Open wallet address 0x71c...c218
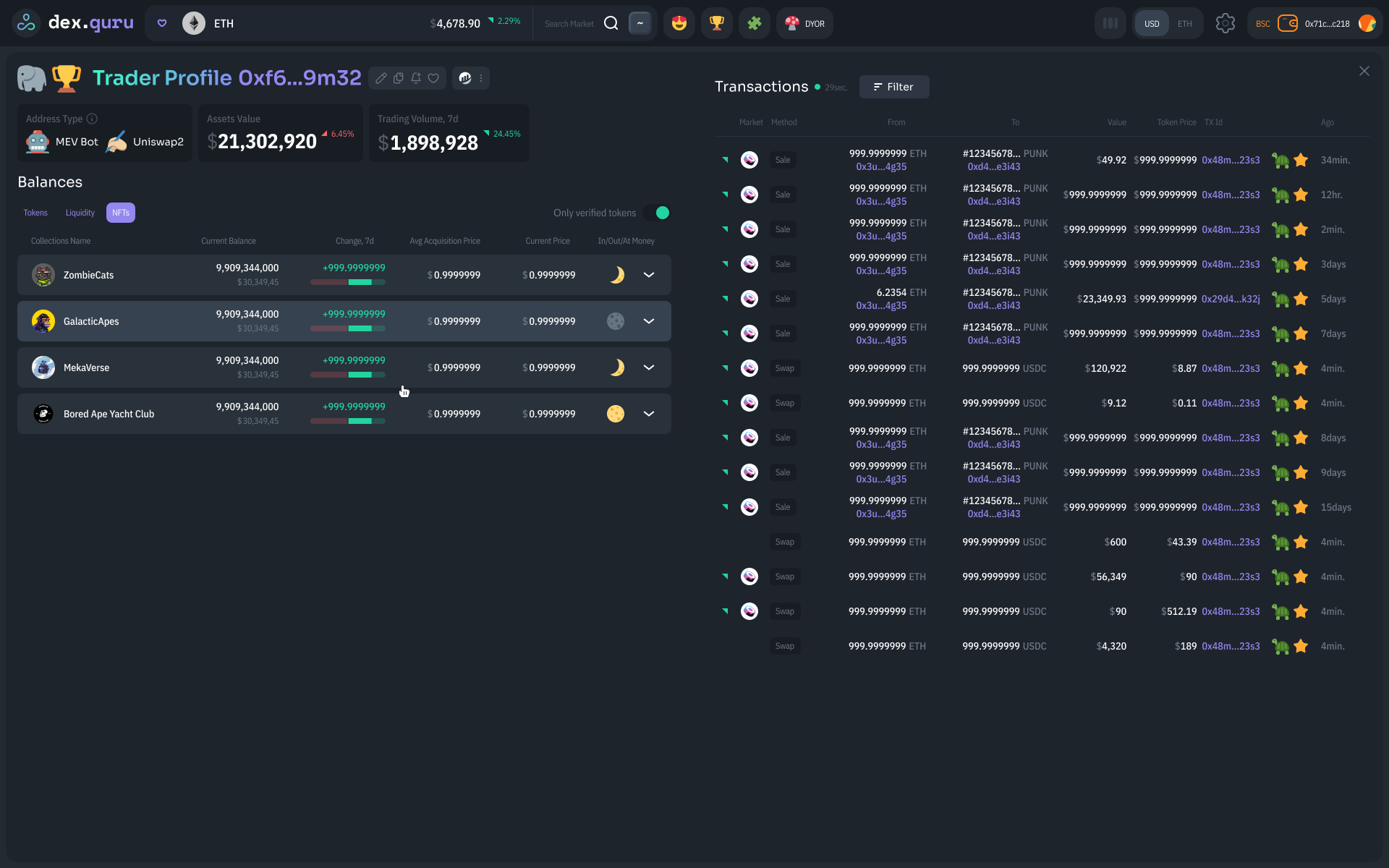The width and height of the screenshot is (1389, 868). tap(1328, 24)
